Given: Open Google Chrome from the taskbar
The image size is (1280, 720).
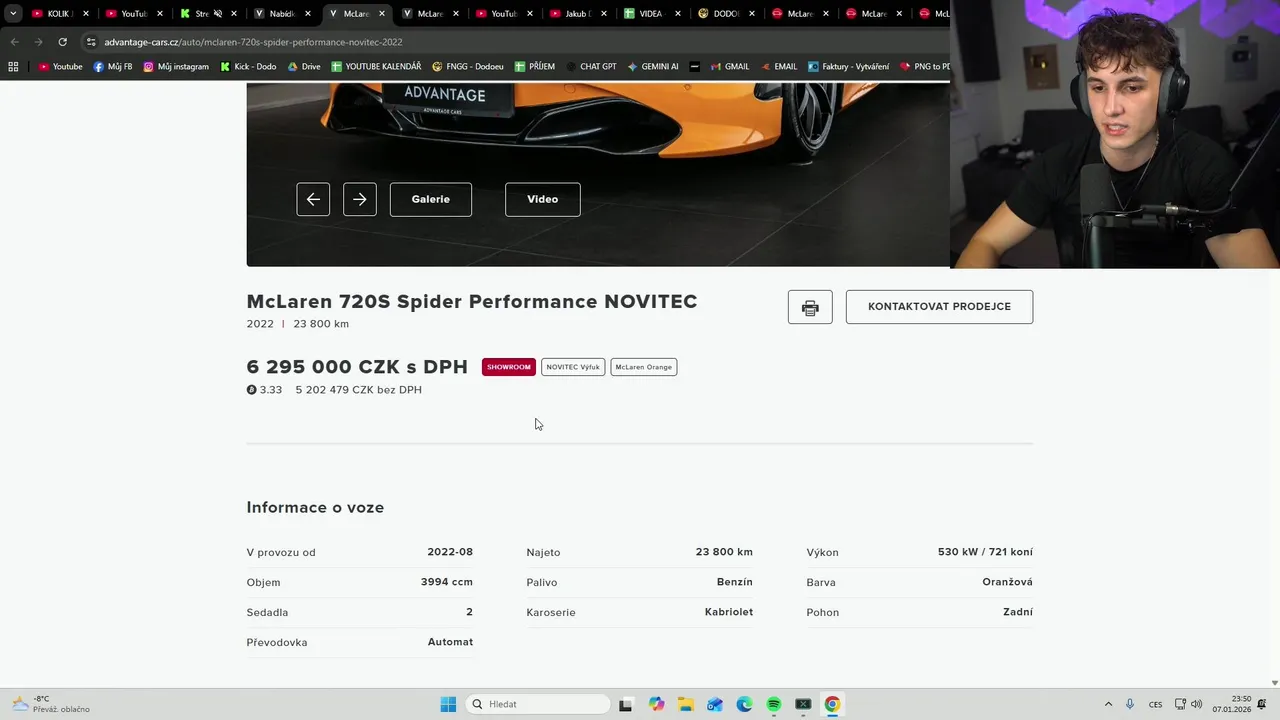Looking at the screenshot, I should click(x=832, y=704).
